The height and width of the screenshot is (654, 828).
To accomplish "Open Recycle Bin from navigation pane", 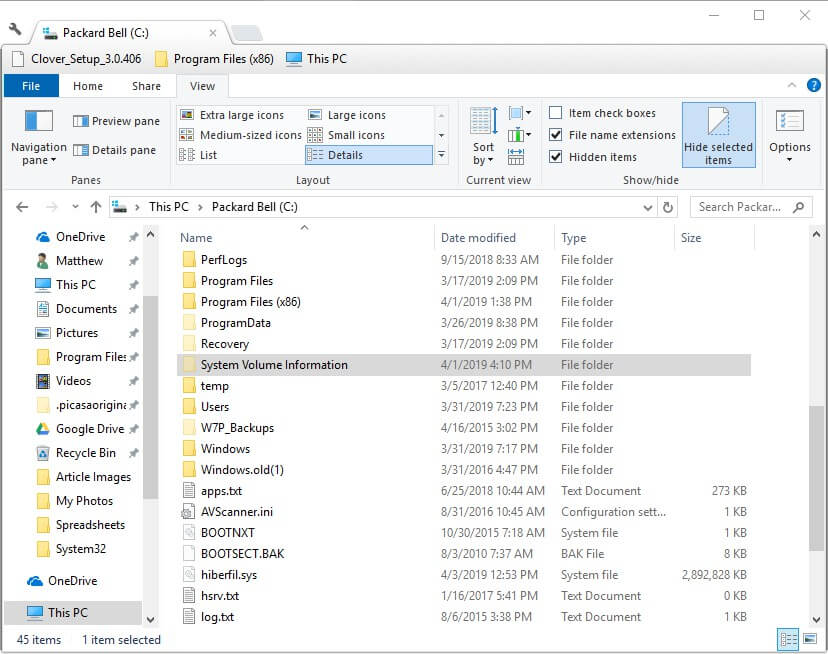I will pos(86,453).
